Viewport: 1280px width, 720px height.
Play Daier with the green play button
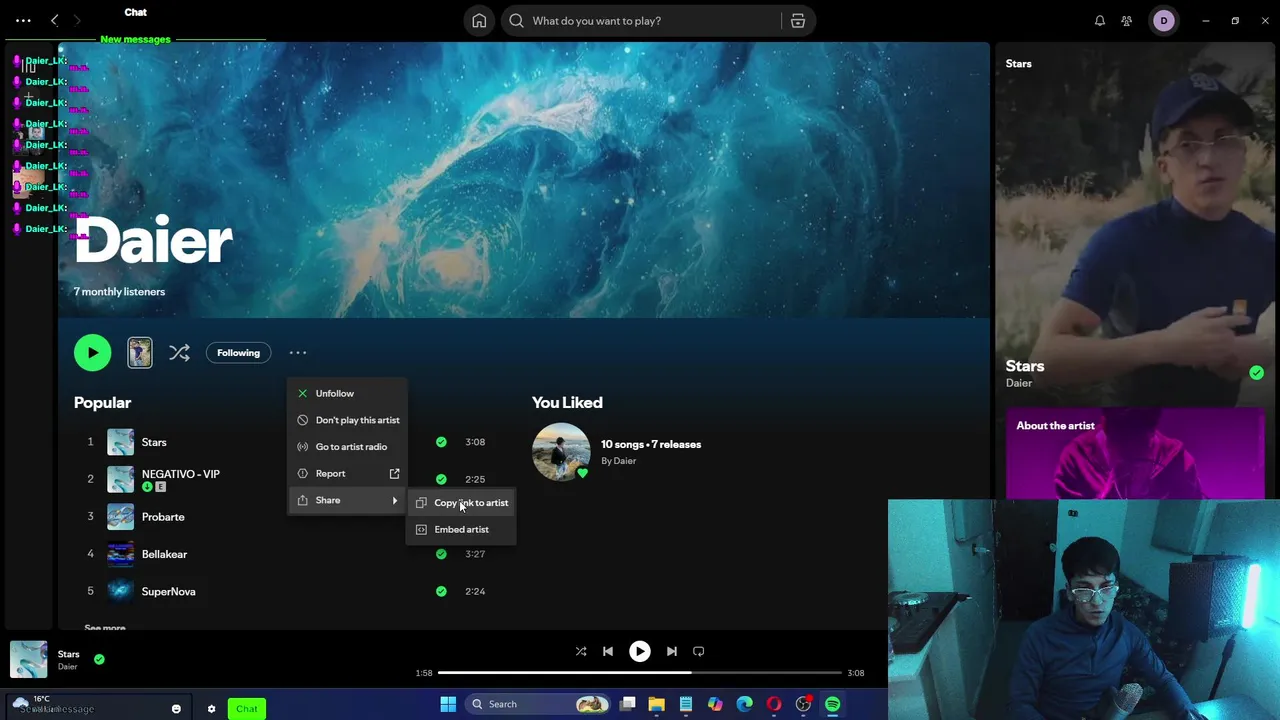point(93,352)
